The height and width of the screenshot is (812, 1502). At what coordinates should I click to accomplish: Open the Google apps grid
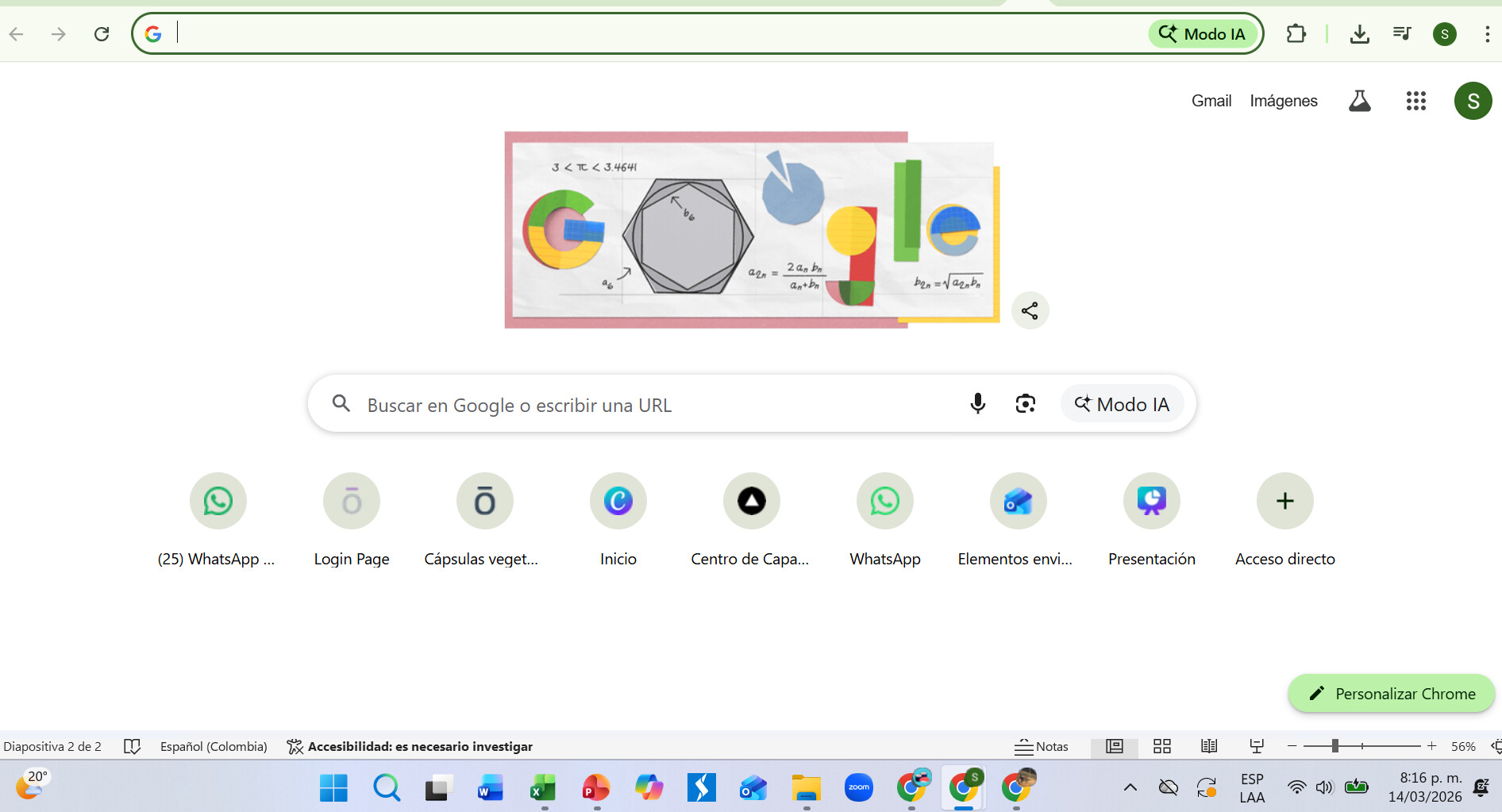[1415, 101]
